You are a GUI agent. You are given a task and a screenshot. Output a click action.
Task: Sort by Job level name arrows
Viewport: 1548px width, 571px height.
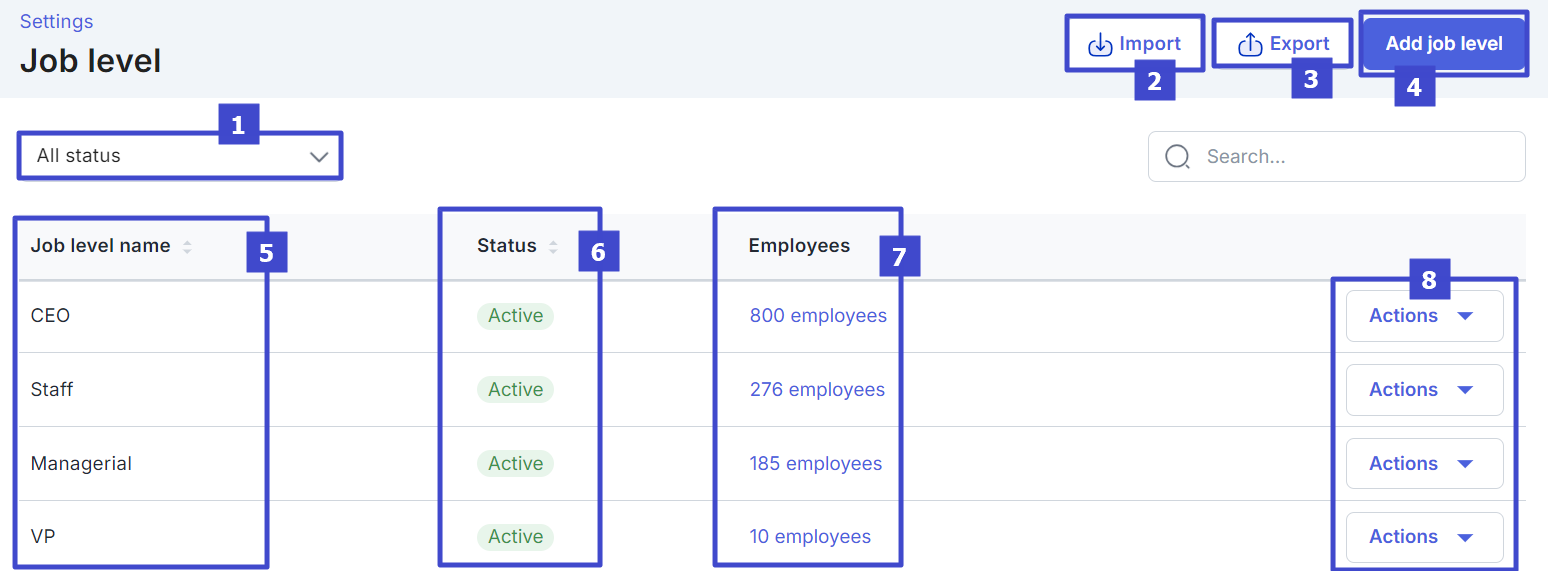[187, 246]
